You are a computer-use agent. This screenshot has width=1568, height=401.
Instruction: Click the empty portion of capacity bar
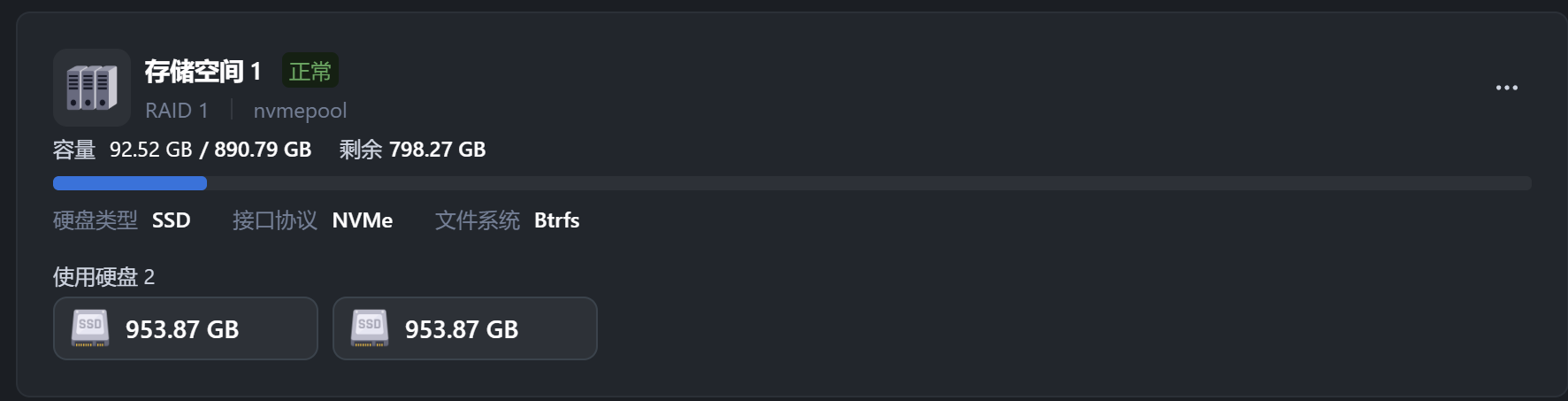pos(867,183)
